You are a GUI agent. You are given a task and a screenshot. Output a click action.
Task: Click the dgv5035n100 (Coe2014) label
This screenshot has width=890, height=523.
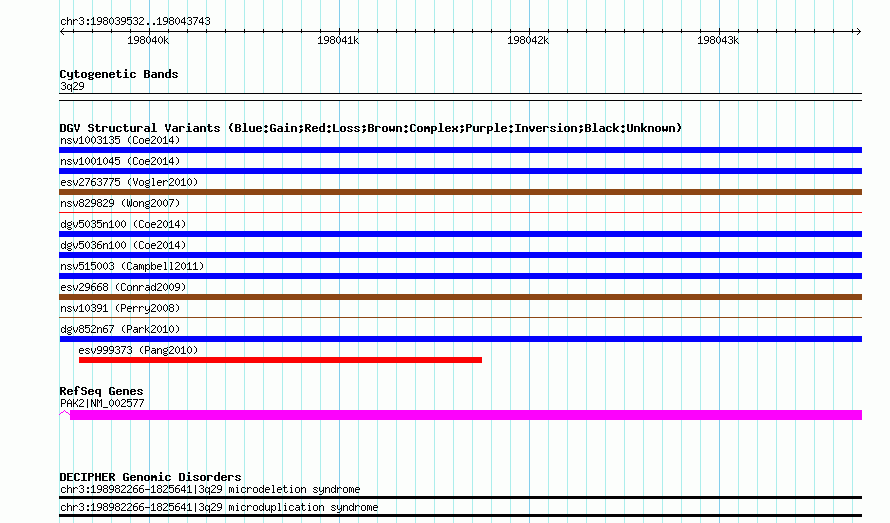(x=123, y=224)
